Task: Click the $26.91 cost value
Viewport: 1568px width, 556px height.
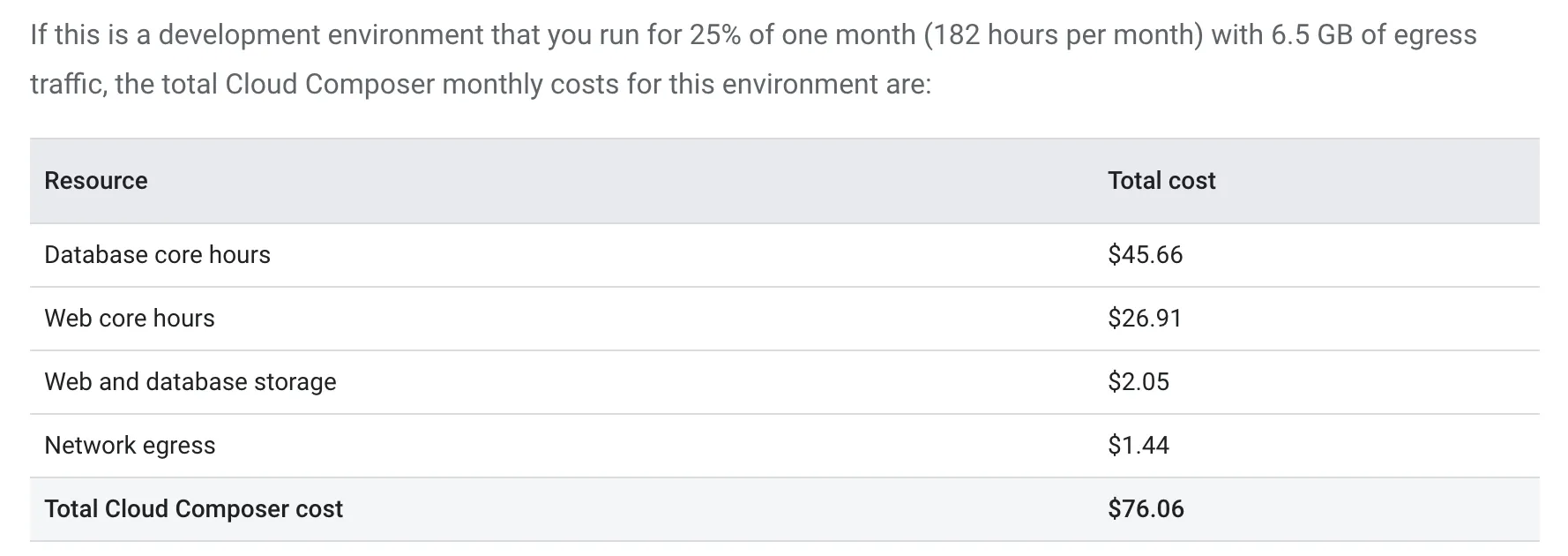Action: pyautogui.click(x=1145, y=319)
